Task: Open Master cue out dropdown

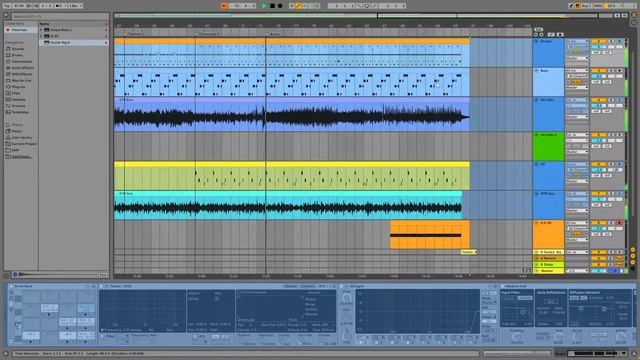Action: pyautogui.click(x=577, y=271)
